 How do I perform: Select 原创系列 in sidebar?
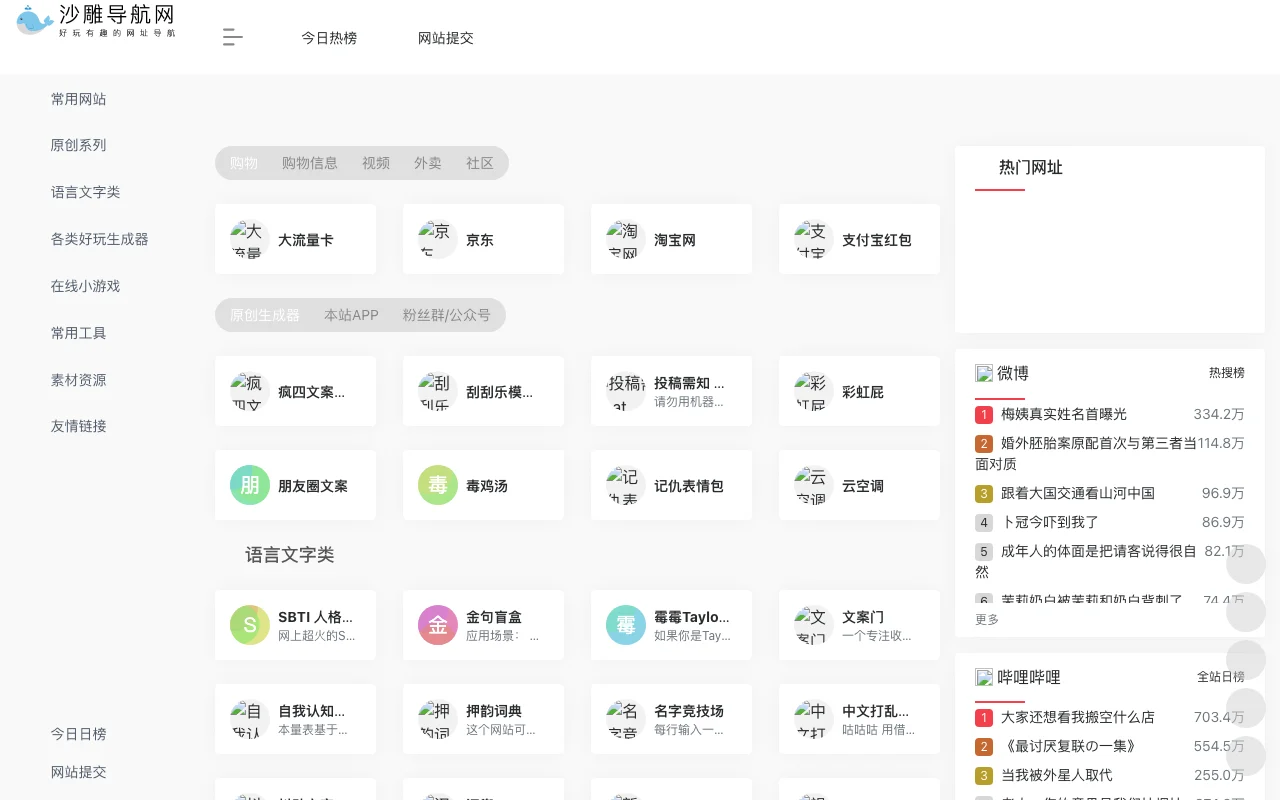tap(79, 145)
